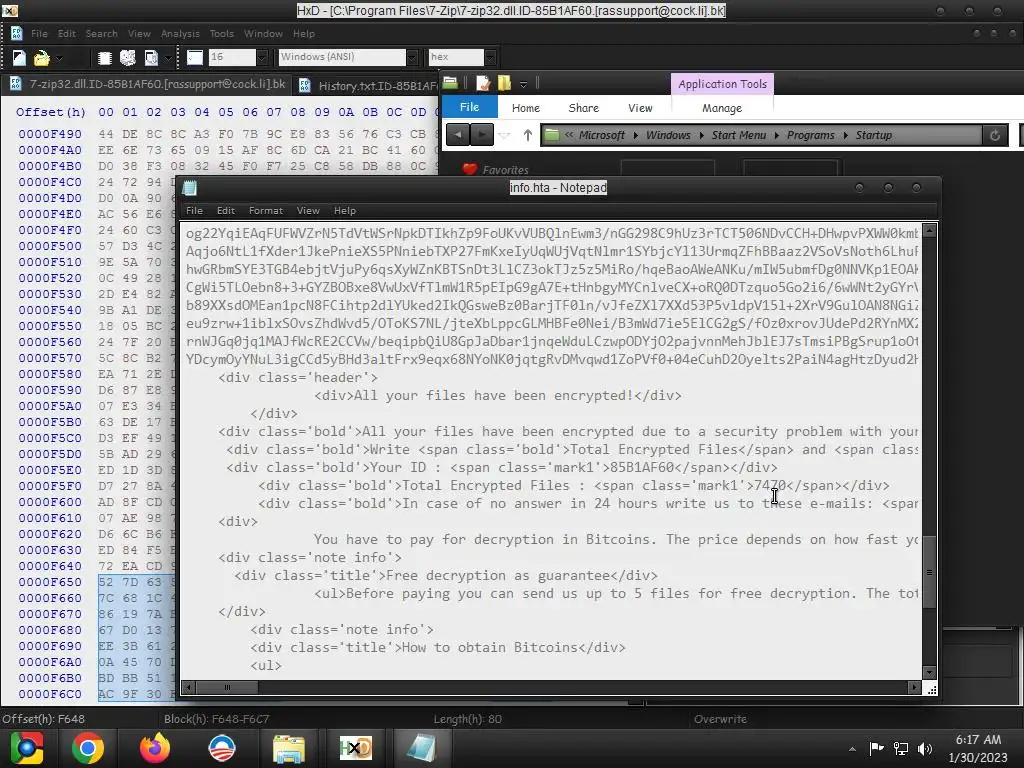
Task: Click the Up arrow in Explorer navigation
Action: click(x=527, y=135)
